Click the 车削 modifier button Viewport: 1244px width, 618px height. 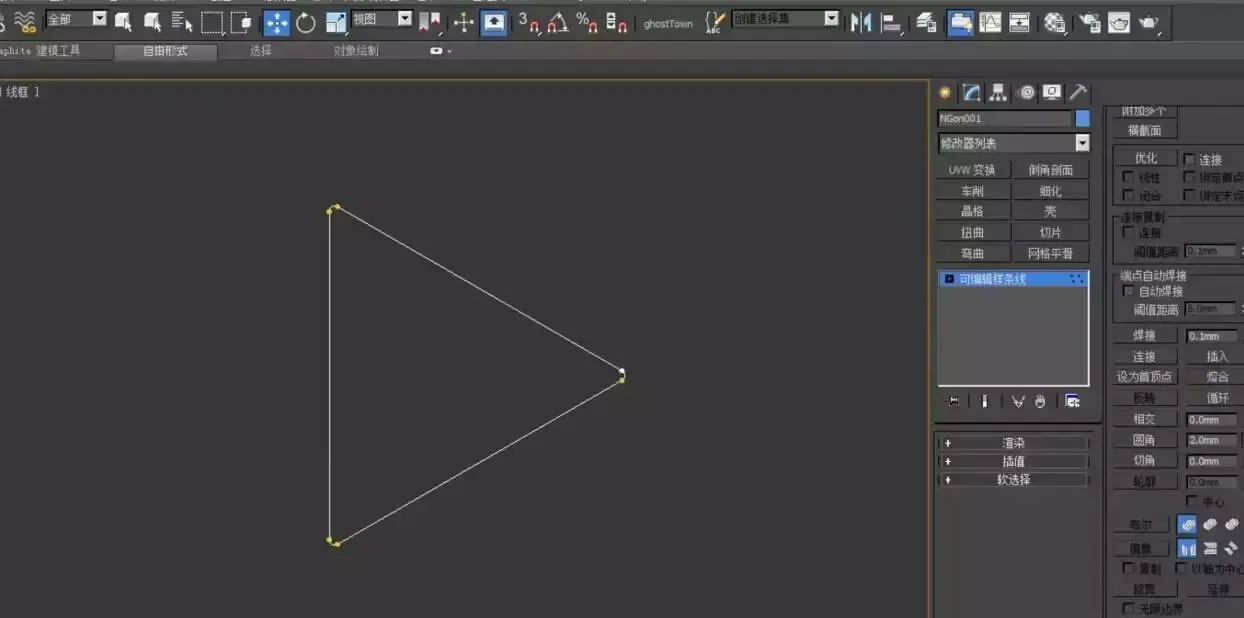pos(972,191)
